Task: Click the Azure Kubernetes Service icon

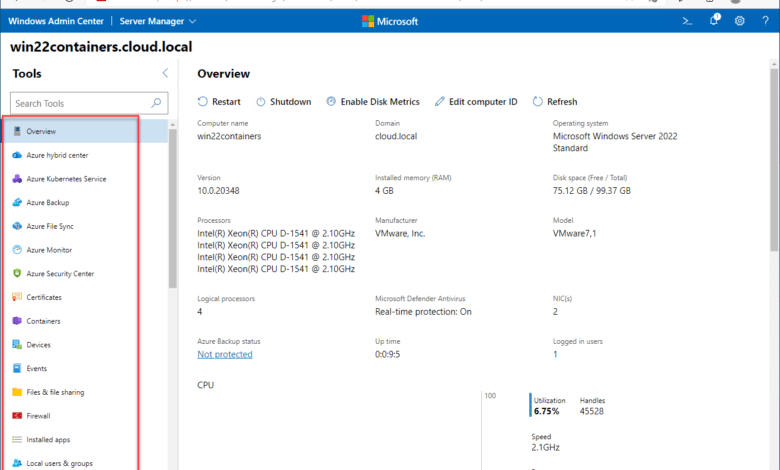Action: [x=17, y=179]
